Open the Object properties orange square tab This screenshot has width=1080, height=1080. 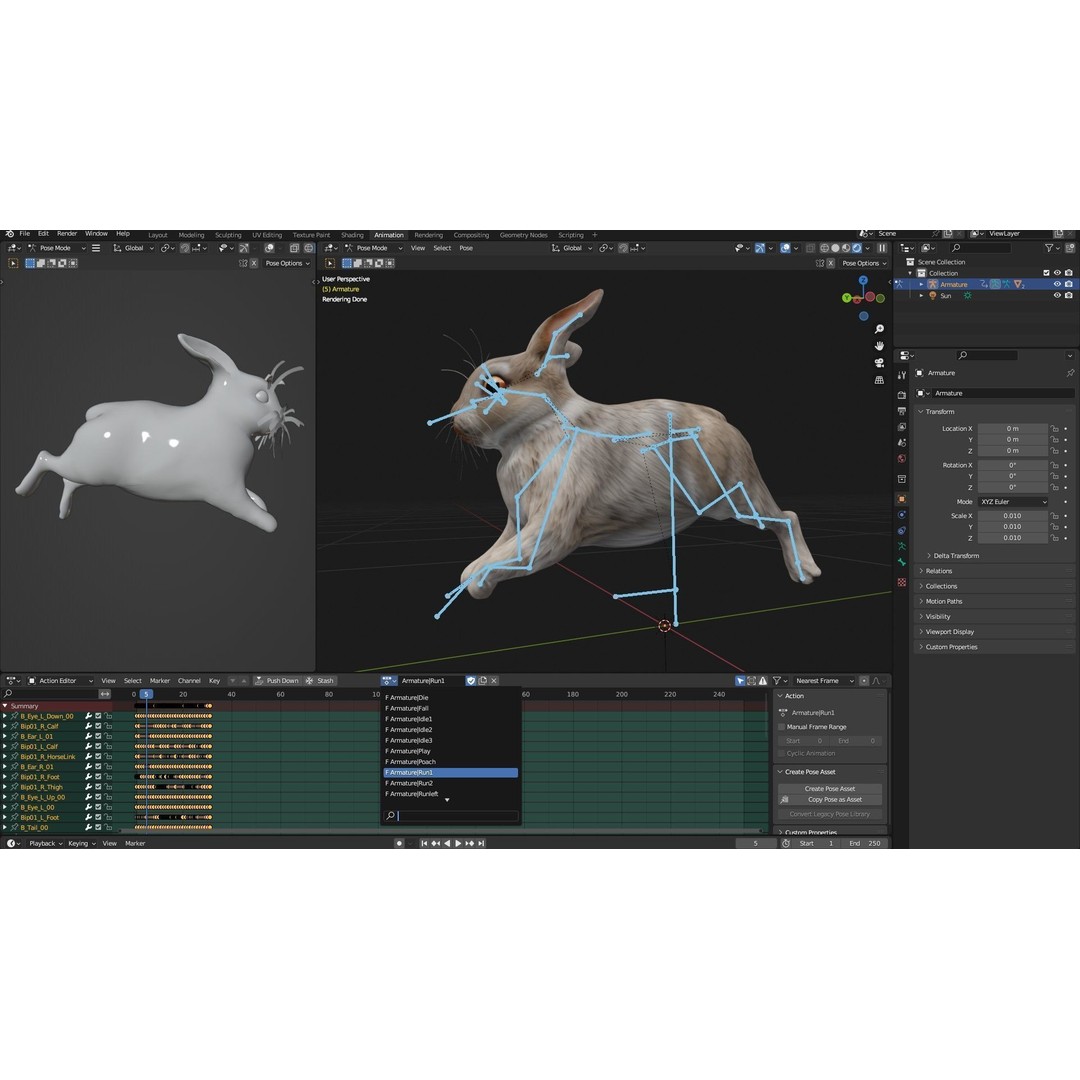[x=902, y=499]
